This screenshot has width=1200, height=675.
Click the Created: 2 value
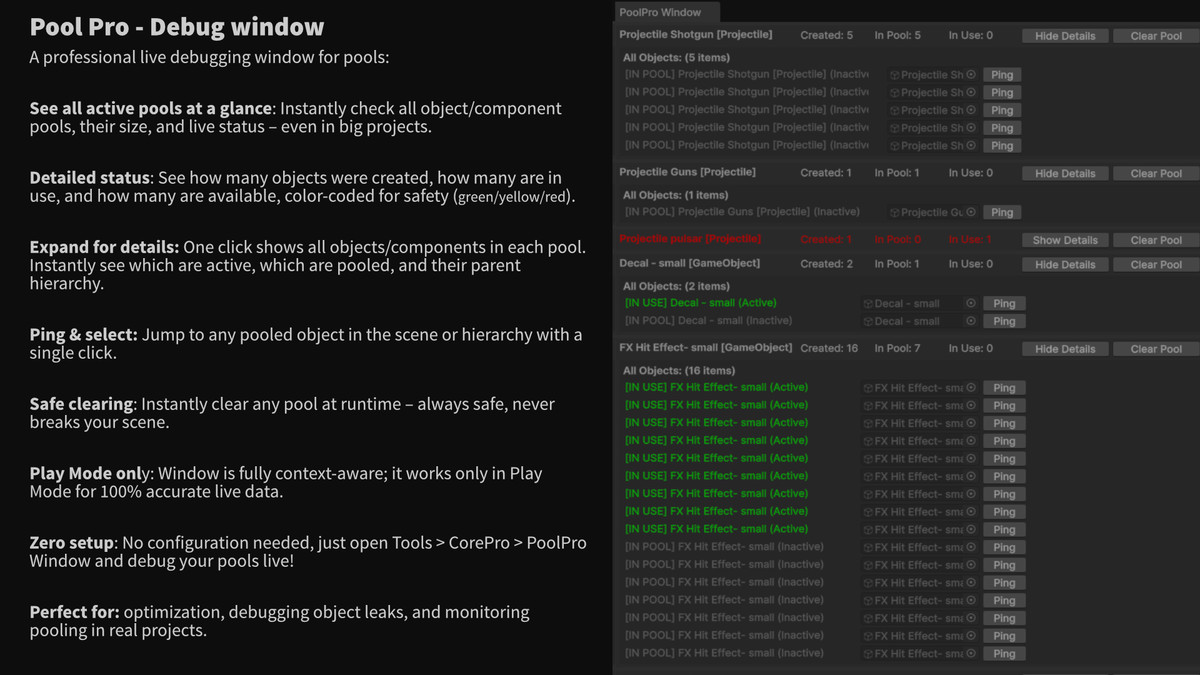click(x=827, y=265)
